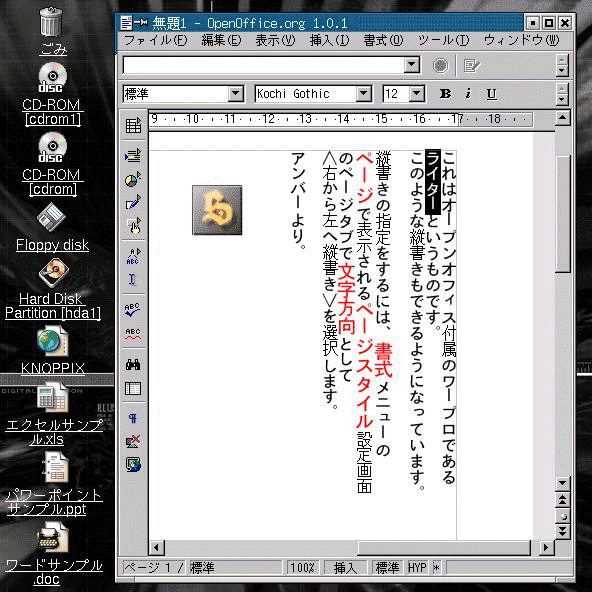This screenshot has width=592, height=592.
Task: Toggle Italic formatting
Action: (468, 94)
